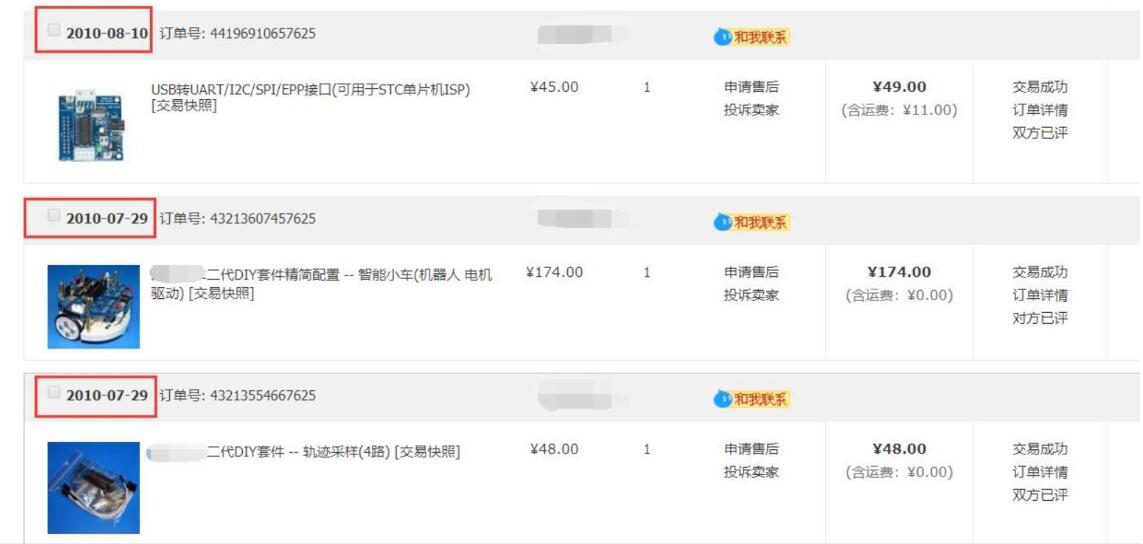The height and width of the screenshot is (544, 1143).
Task: Open the 轨迹采样 kit product image
Action: click(x=93, y=487)
